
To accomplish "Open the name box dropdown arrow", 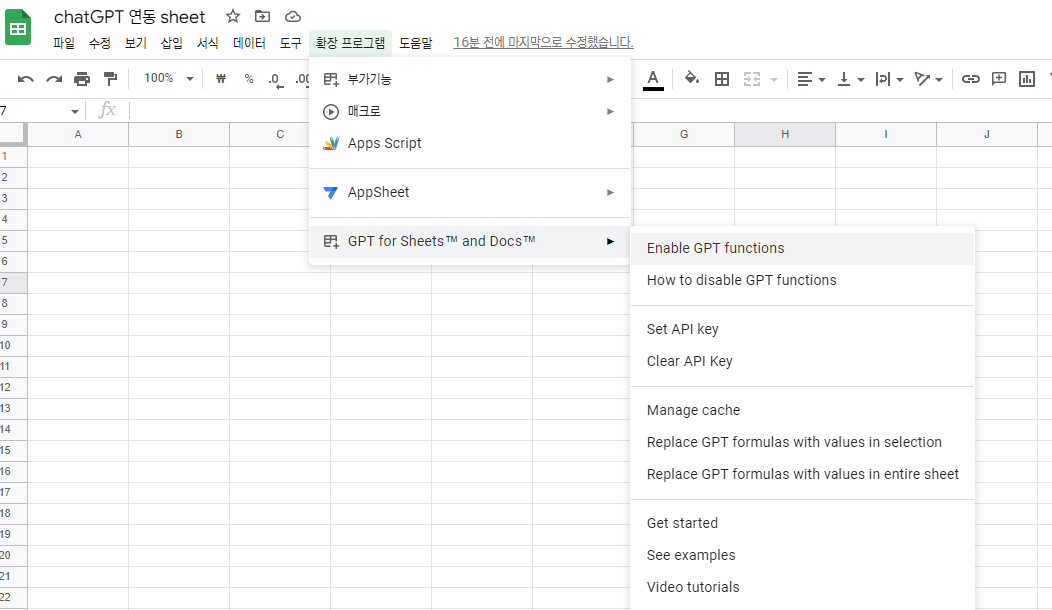I will 74,111.
